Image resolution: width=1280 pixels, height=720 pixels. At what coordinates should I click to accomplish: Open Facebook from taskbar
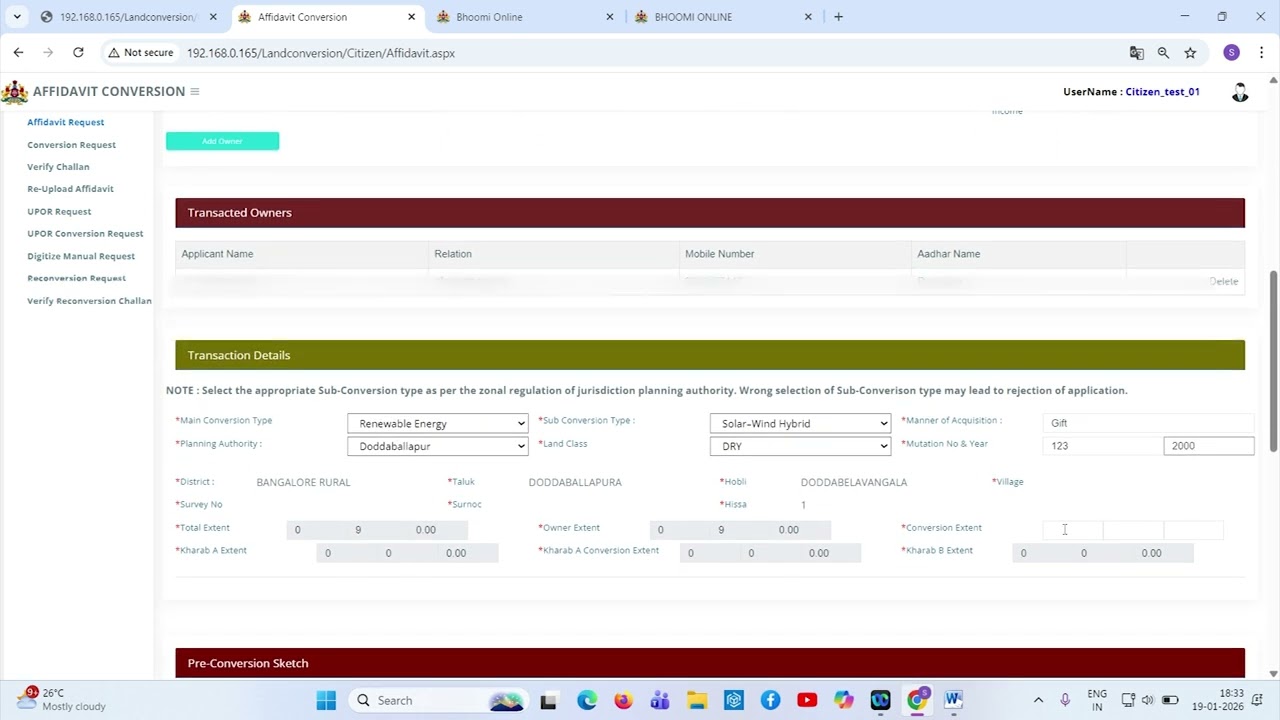[x=770, y=700]
